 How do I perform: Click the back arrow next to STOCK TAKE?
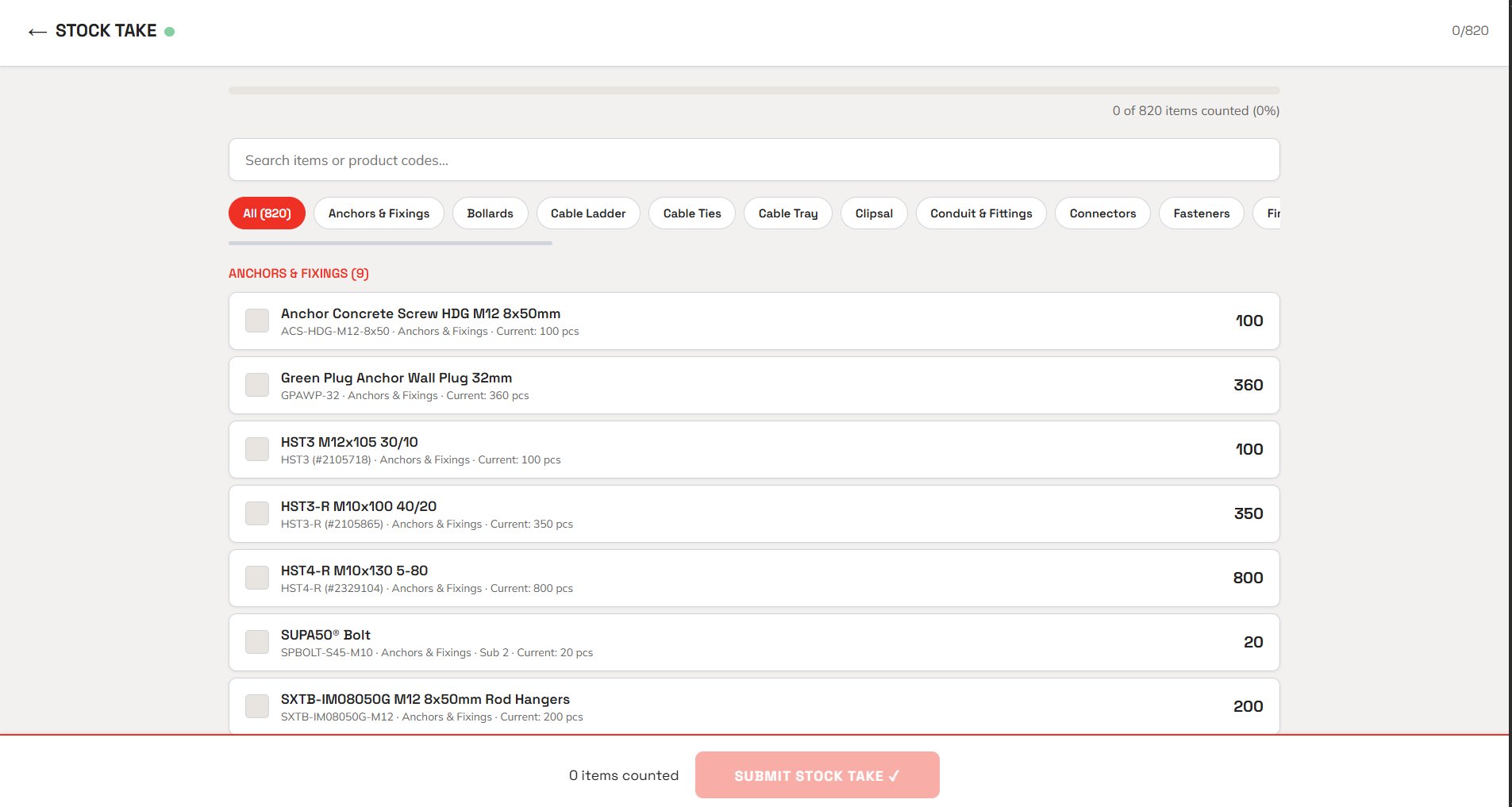click(x=37, y=31)
